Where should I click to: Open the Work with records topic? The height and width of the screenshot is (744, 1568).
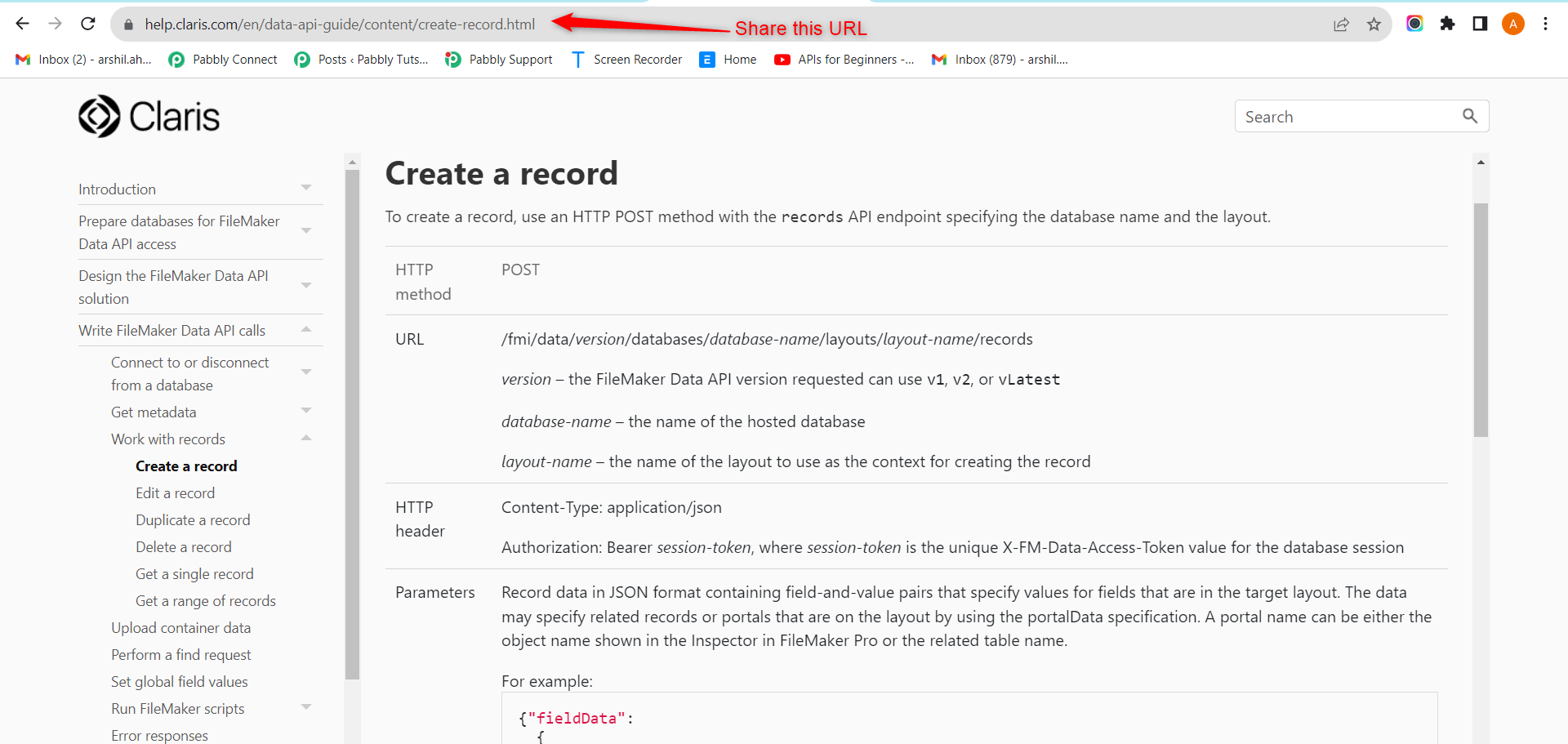168,439
